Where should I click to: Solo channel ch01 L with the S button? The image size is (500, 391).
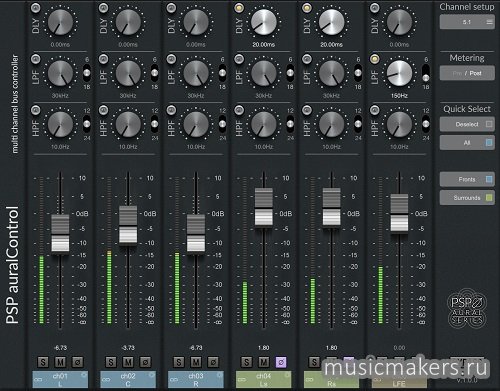coord(43,362)
